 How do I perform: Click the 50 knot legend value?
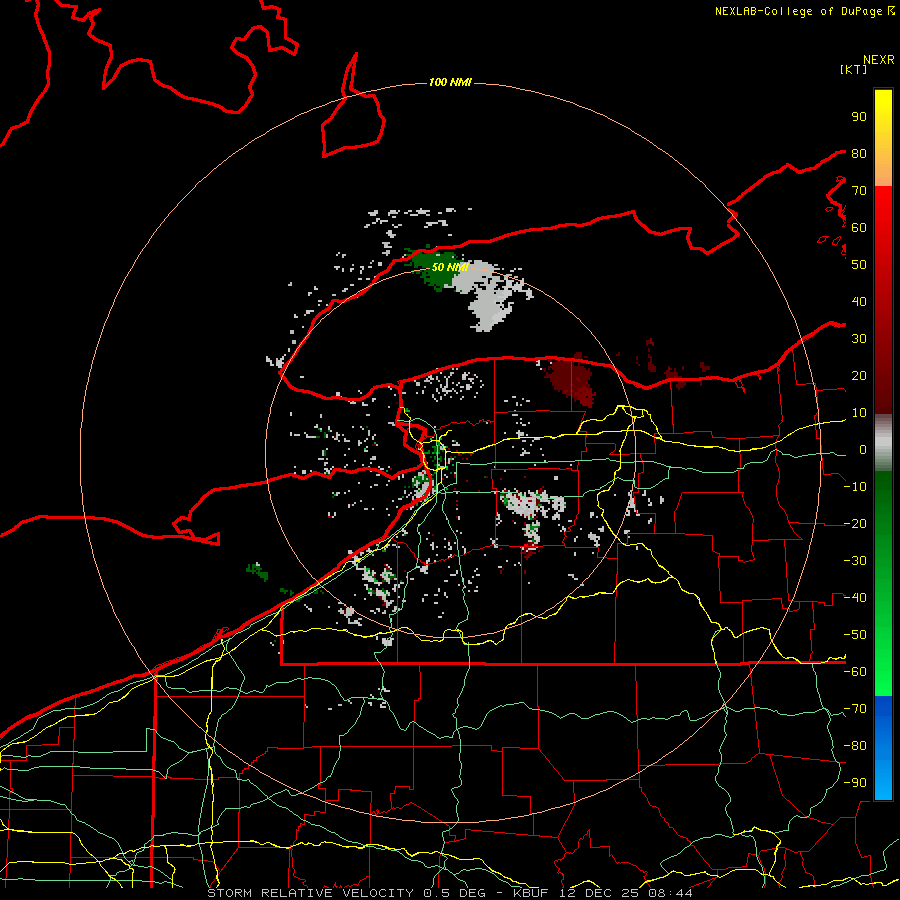coord(859,265)
